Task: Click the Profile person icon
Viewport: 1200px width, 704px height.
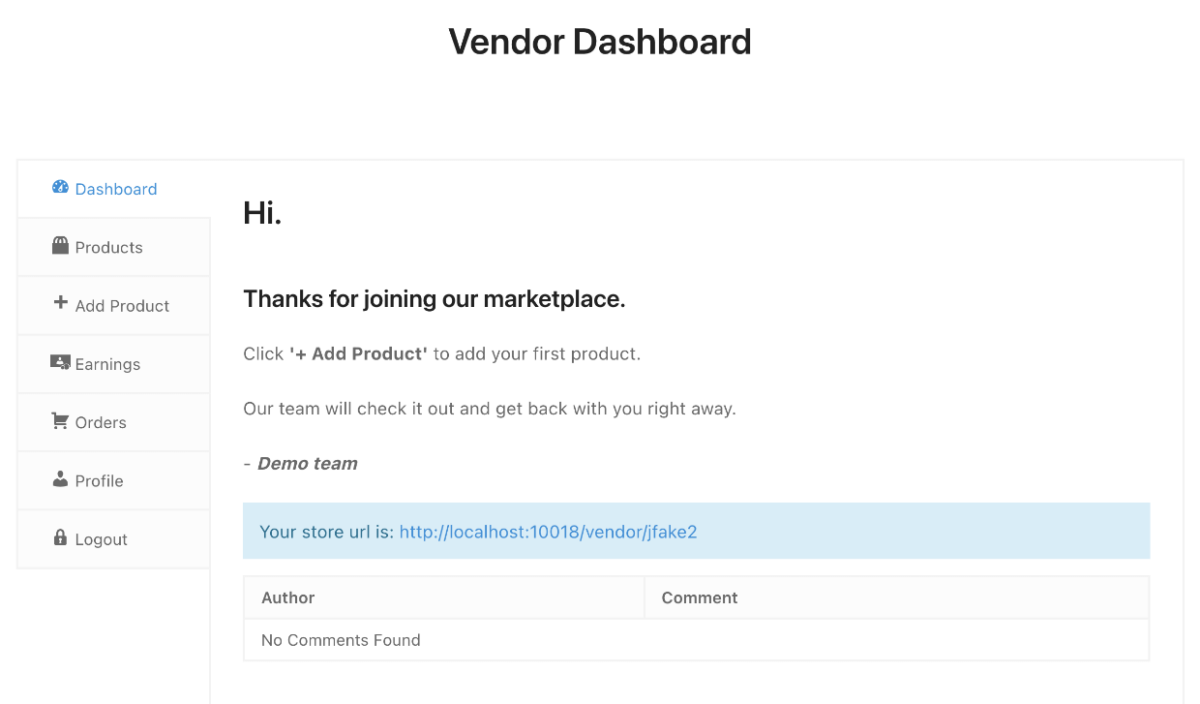Action: tap(60, 480)
